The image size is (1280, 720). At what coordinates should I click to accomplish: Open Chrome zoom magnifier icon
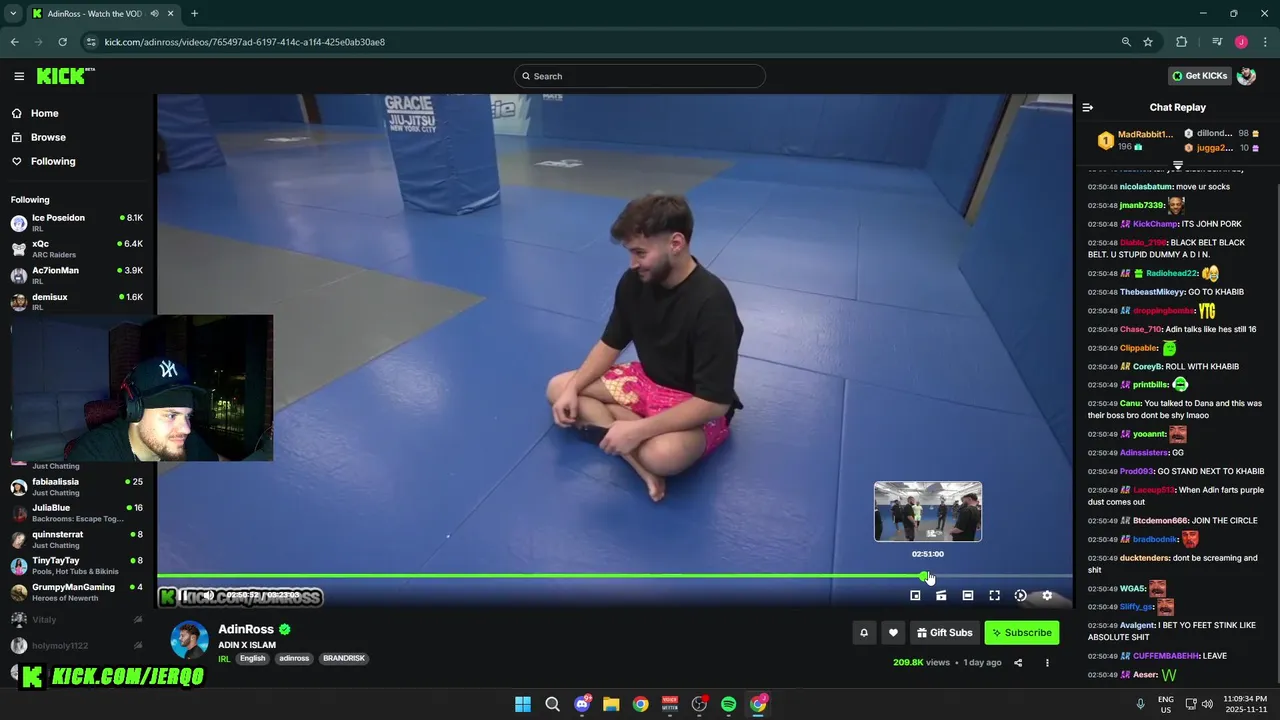[x=1126, y=42]
